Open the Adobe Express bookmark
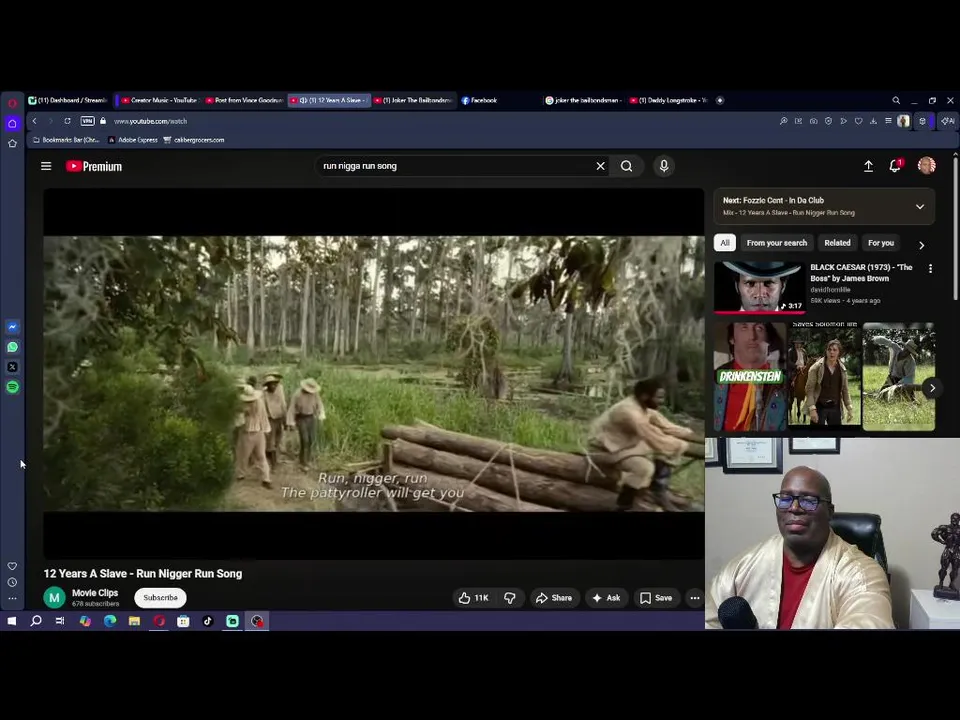Viewport: 960px width, 720px height. pos(133,140)
